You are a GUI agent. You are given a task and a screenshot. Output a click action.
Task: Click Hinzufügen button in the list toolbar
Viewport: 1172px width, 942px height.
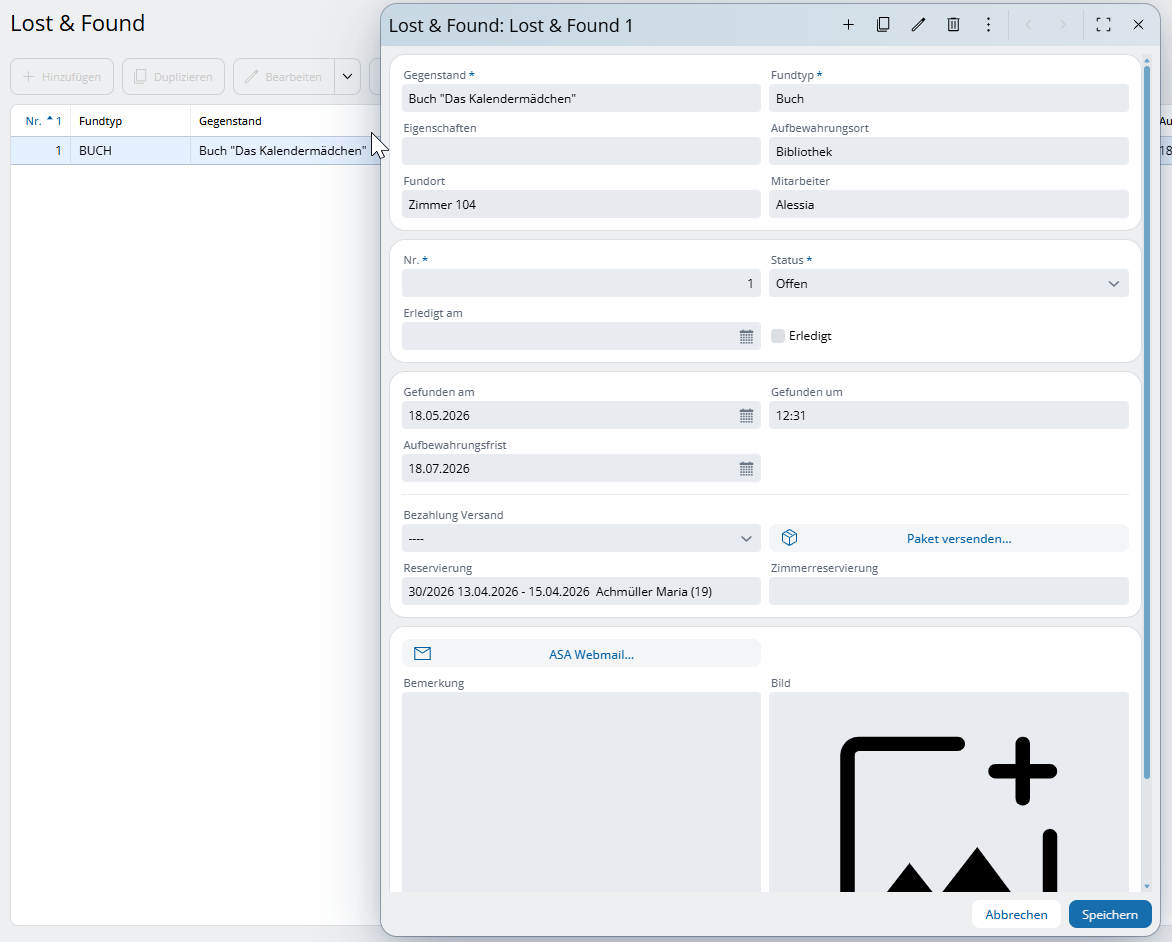pyautogui.click(x=62, y=76)
